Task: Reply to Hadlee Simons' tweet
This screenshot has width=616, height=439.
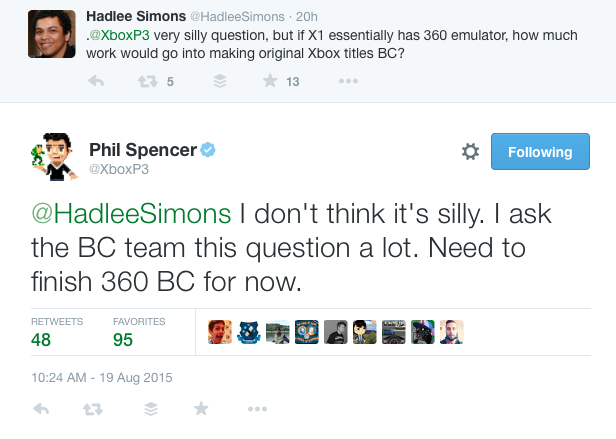Action: [96, 81]
